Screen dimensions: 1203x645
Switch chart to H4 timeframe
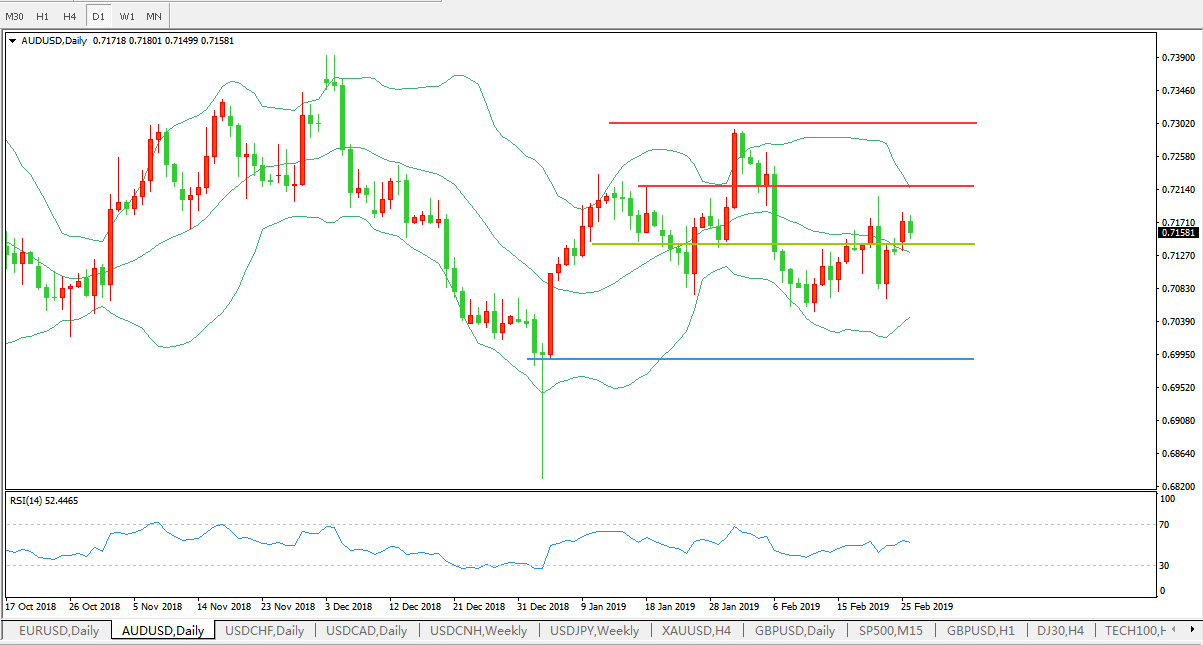tap(69, 17)
